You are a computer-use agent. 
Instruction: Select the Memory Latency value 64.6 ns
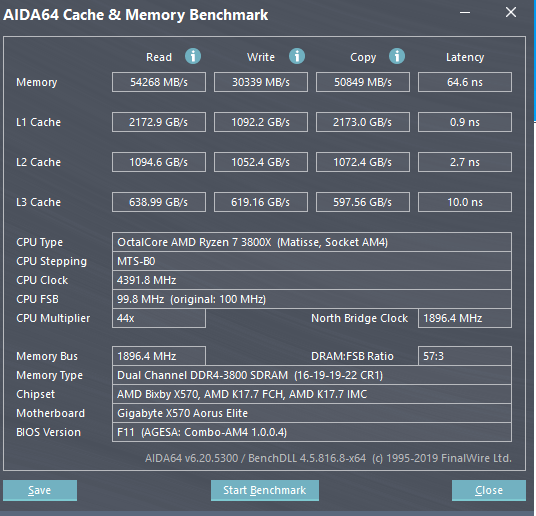465,82
